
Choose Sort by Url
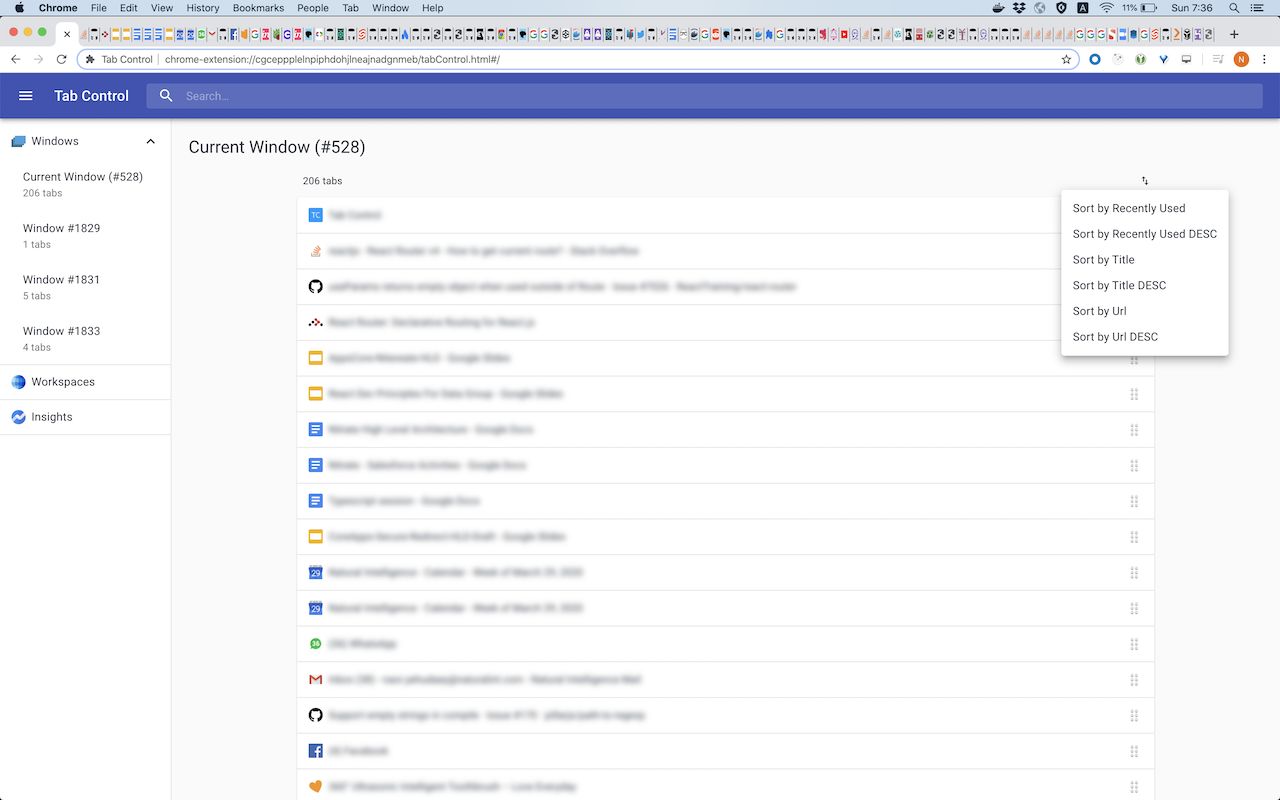[x=1145, y=311]
